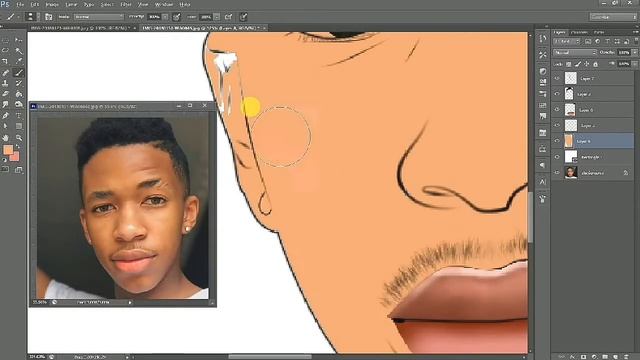Open the Brush Preset picker dropdown
This screenshot has height=360, width=640.
32,17
